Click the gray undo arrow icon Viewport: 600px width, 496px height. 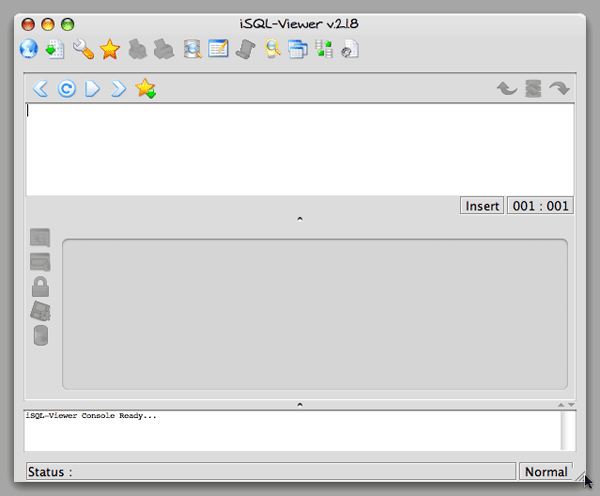(507, 88)
